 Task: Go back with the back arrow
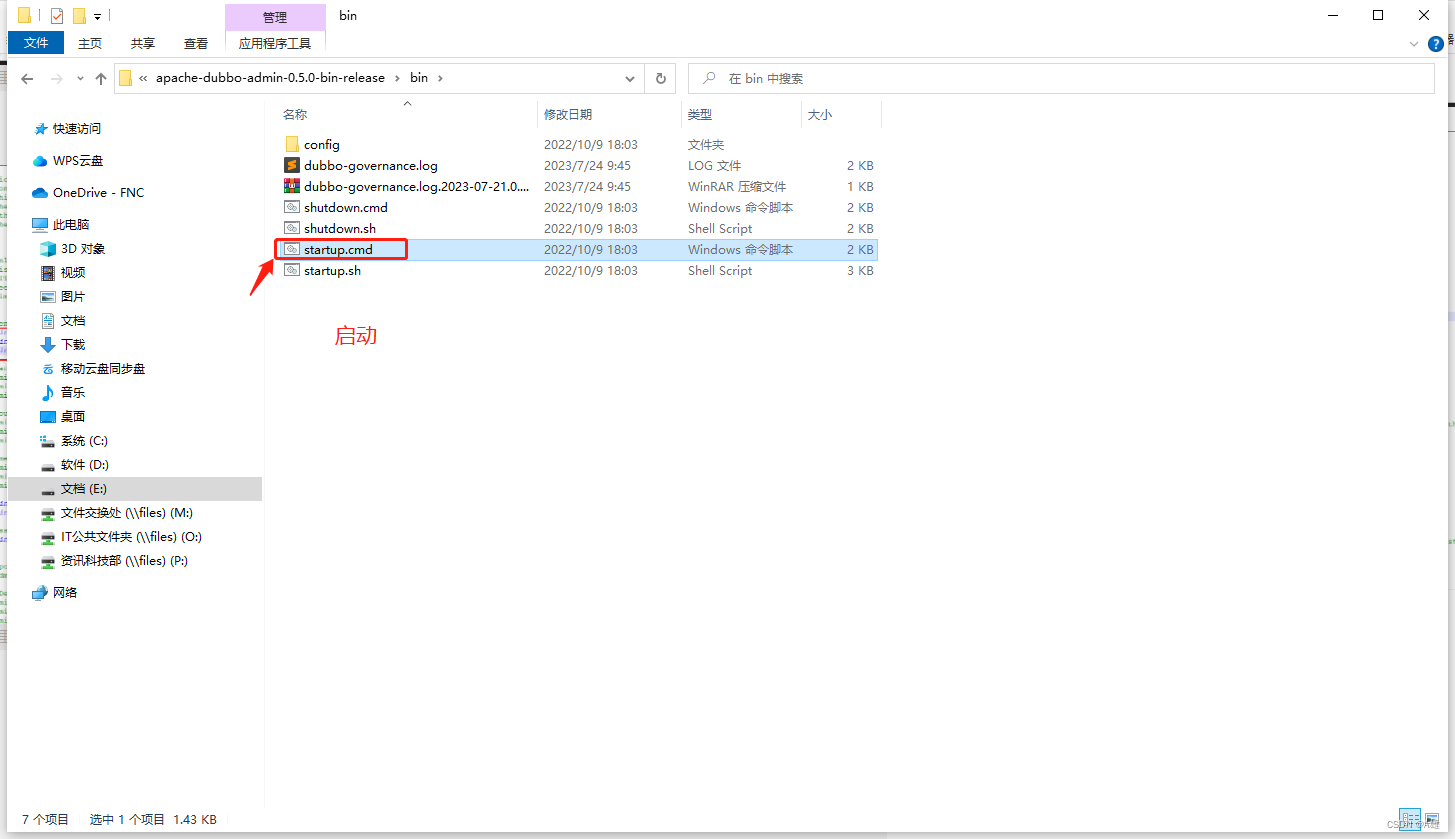[x=27, y=78]
